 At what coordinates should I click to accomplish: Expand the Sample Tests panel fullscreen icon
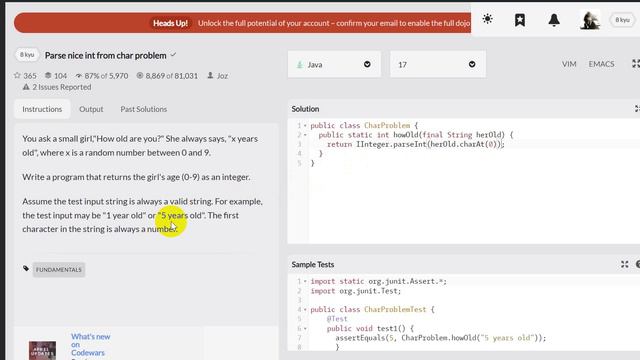(624, 264)
